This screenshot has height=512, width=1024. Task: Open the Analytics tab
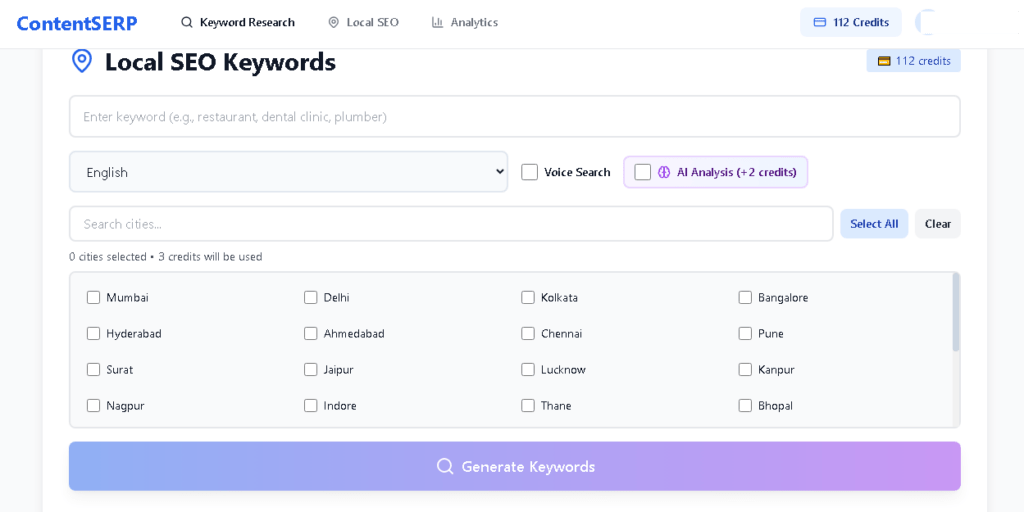(464, 22)
